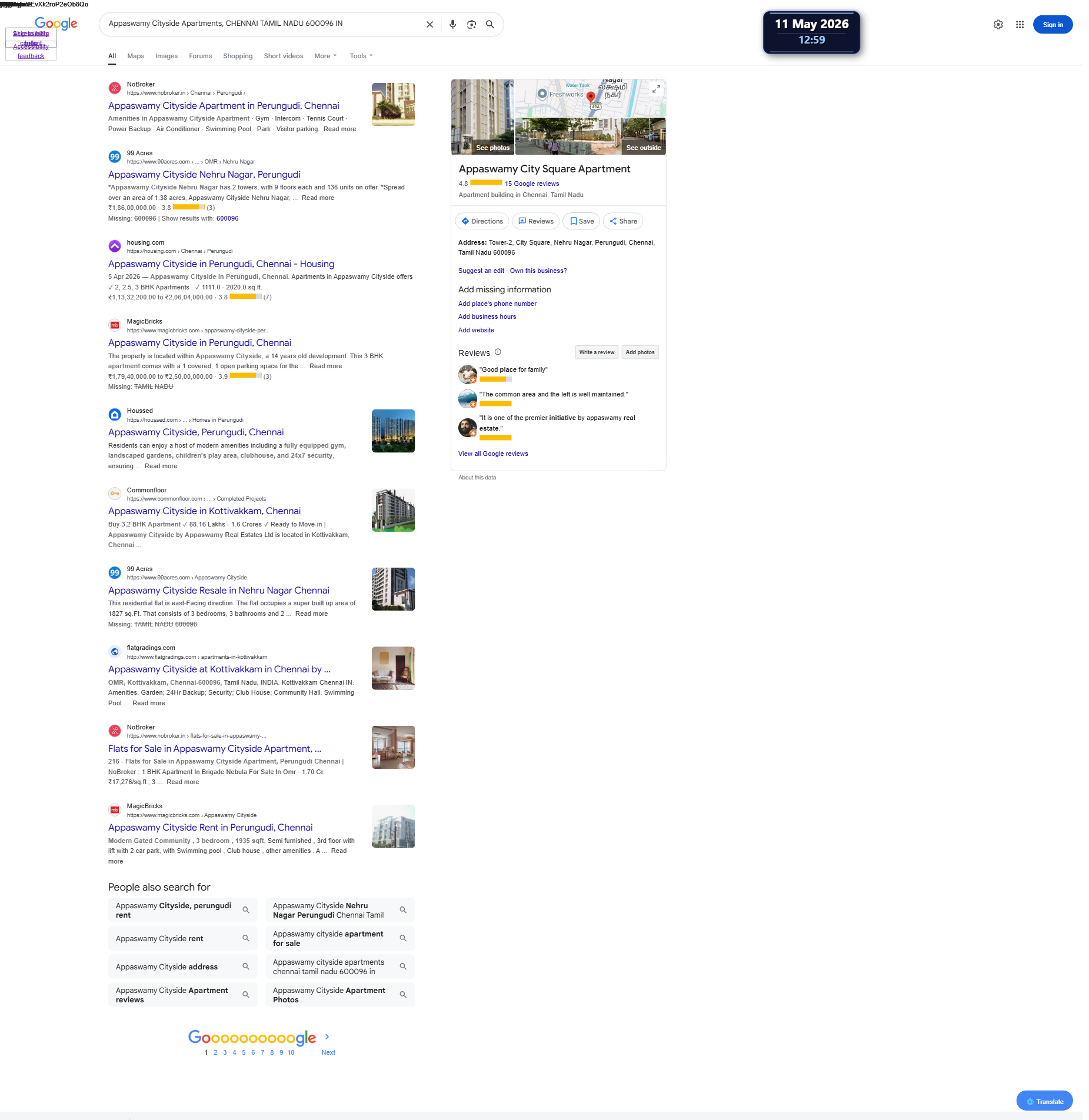This screenshot has width=1089, height=1120.
Task: Click the 'Suggest an edit' link
Action: click(481, 271)
